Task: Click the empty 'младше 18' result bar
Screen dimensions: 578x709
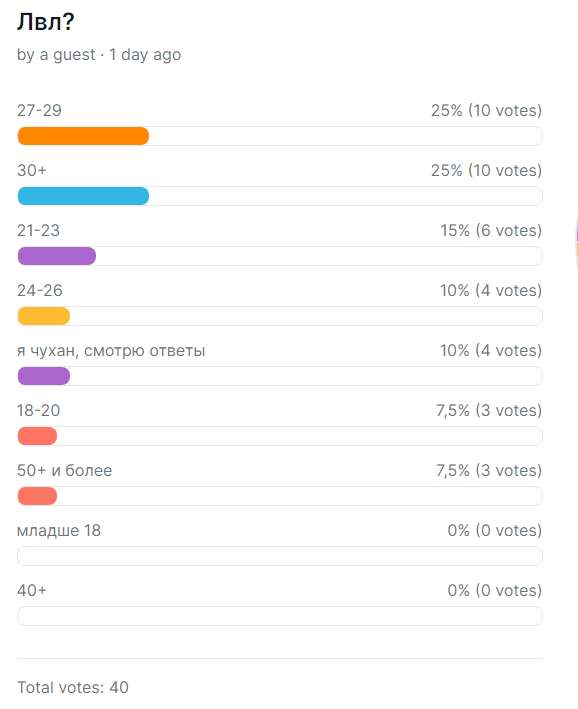Action: coord(280,556)
